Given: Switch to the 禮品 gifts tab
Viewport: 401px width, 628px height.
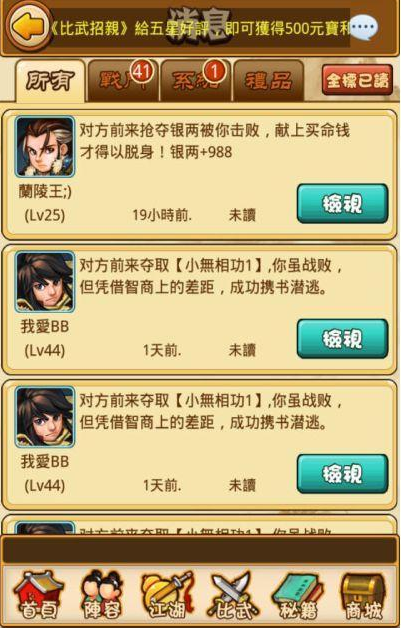Looking at the screenshot, I should coord(268,81).
